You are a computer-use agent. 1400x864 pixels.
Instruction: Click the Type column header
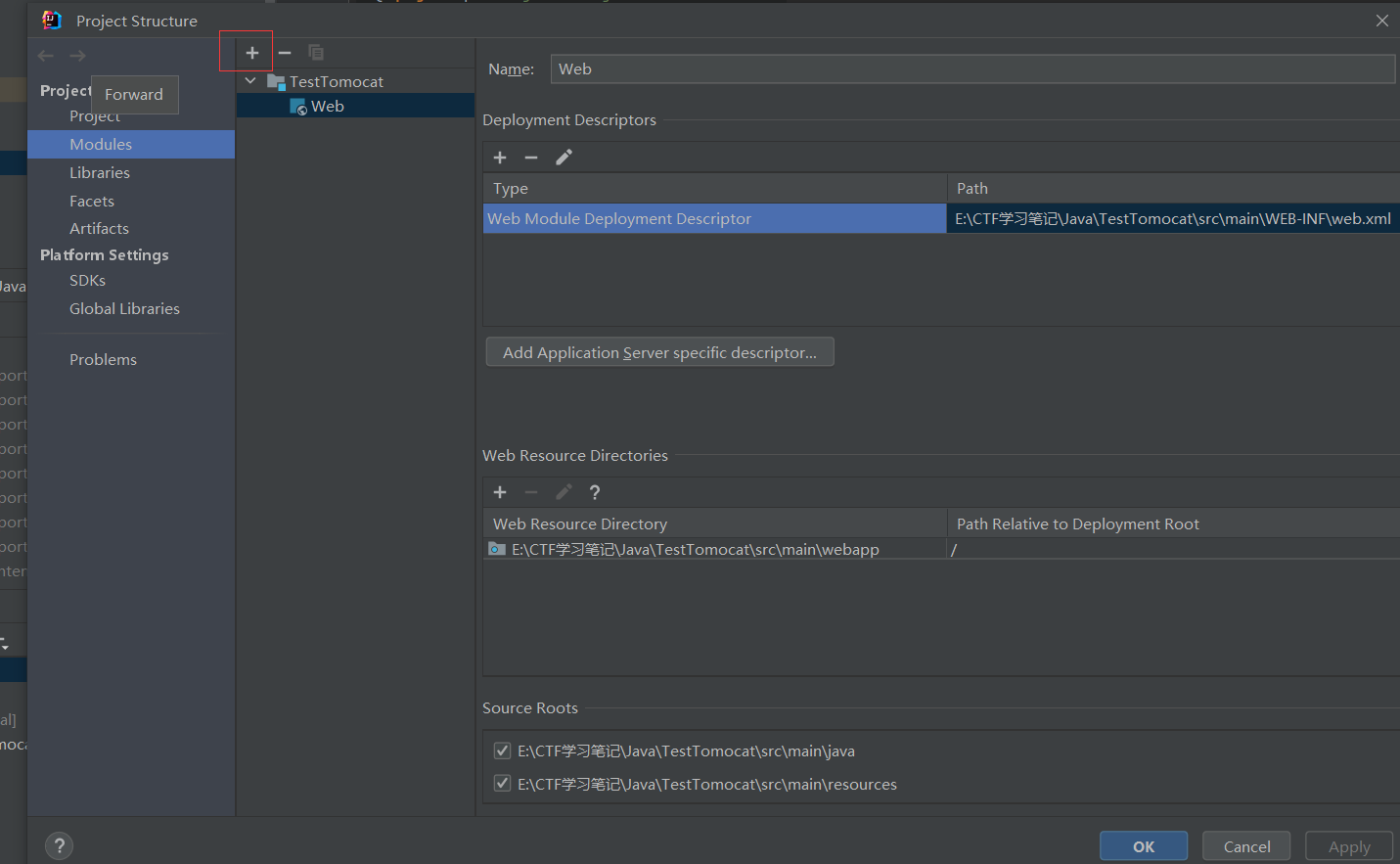(715, 188)
